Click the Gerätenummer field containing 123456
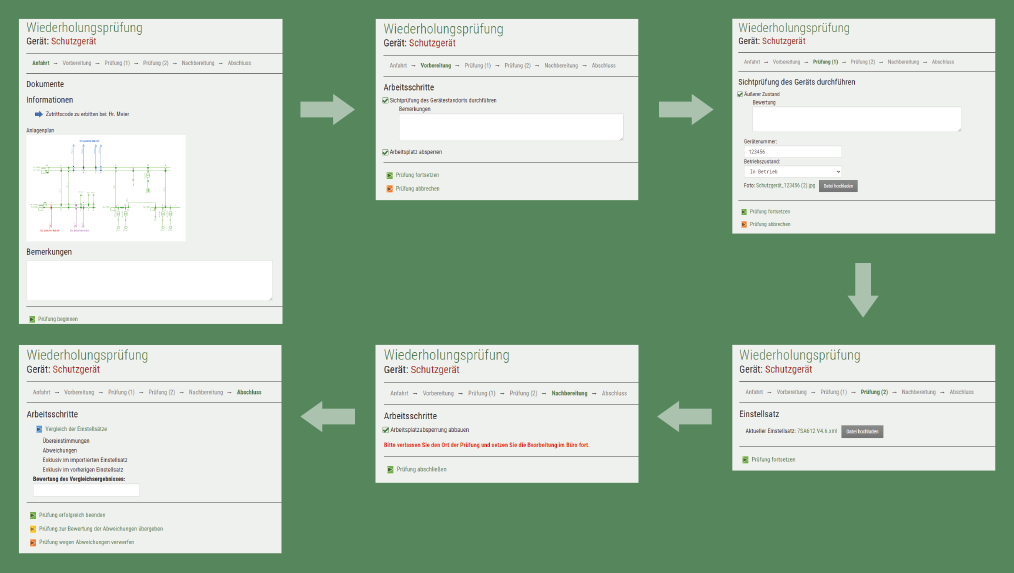 (x=795, y=152)
